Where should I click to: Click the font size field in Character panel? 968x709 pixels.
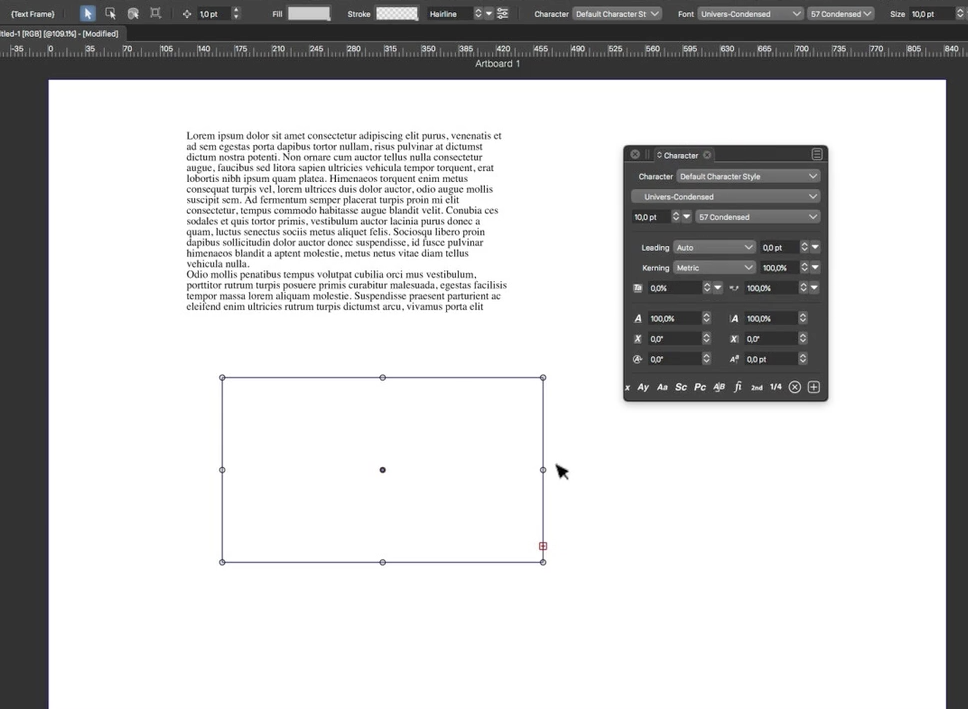point(650,217)
